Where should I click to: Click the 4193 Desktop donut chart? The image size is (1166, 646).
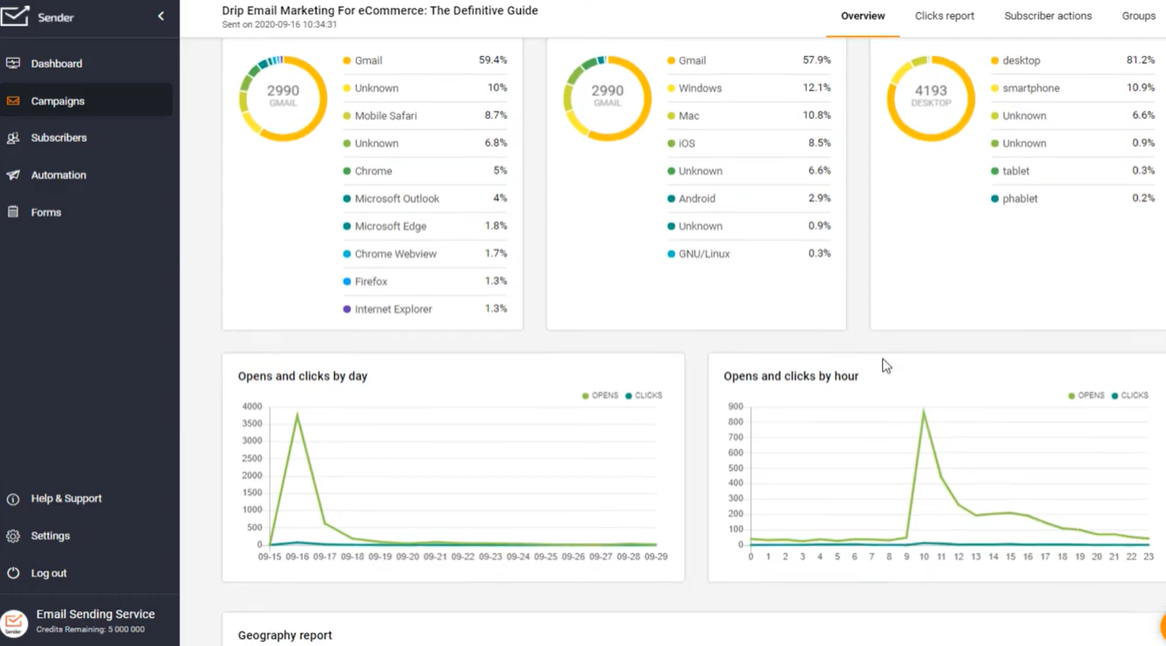pos(931,97)
